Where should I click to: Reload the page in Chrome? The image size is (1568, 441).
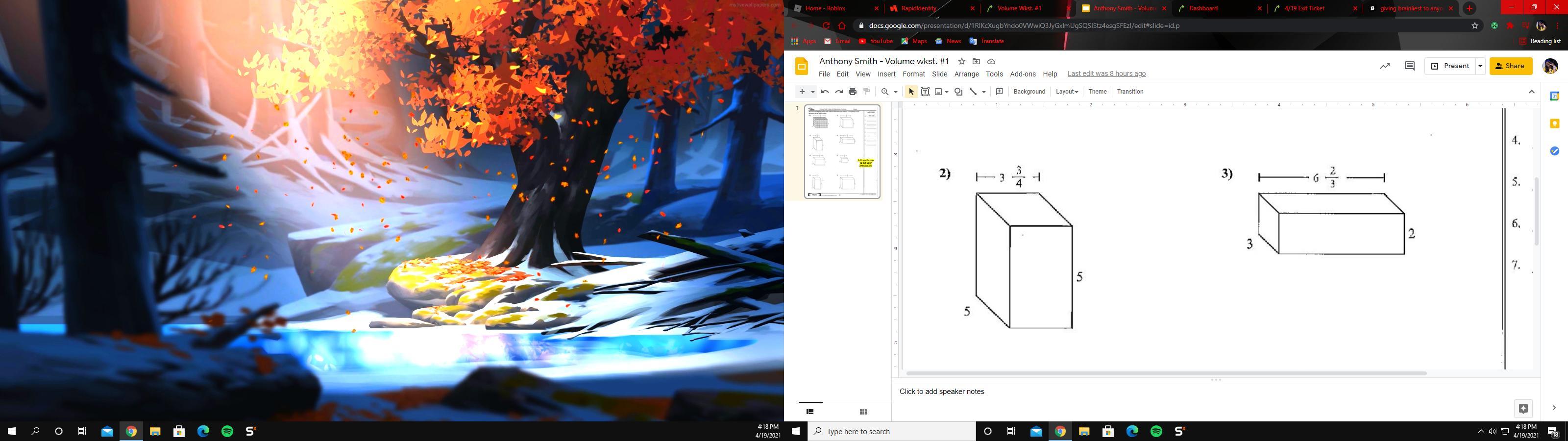pyautogui.click(x=826, y=25)
